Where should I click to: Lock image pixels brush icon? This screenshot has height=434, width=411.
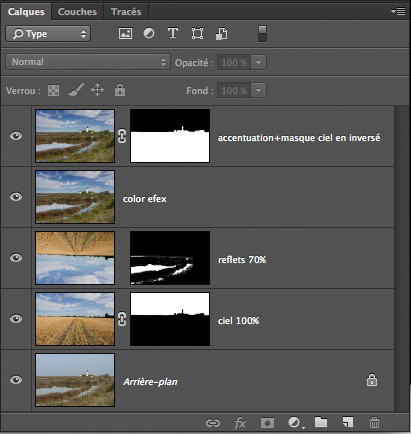(x=76, y=90)
